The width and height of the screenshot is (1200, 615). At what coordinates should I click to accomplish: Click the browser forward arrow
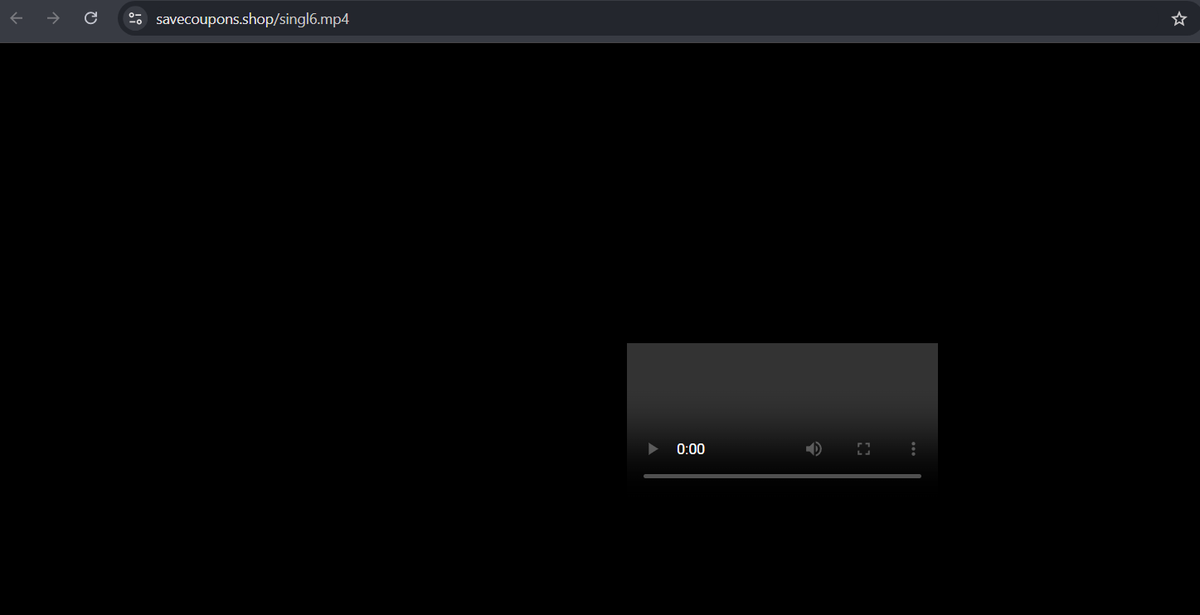coord(54,18)
